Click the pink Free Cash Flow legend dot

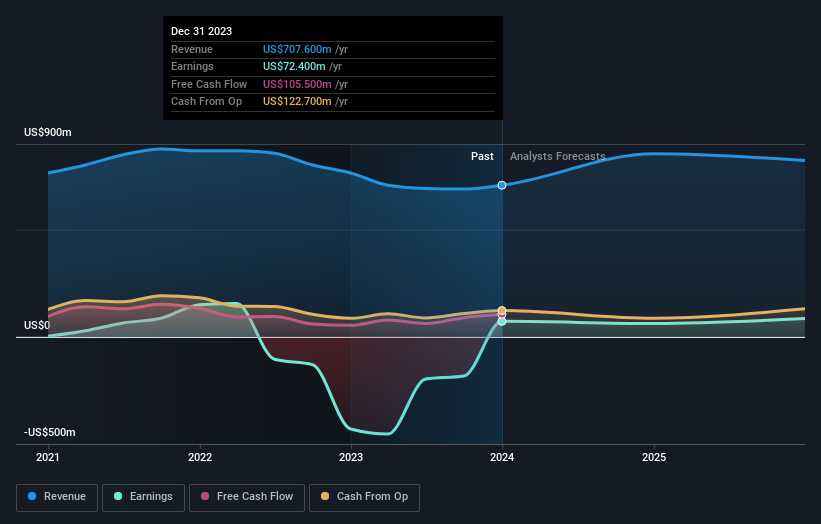[205, 496]
